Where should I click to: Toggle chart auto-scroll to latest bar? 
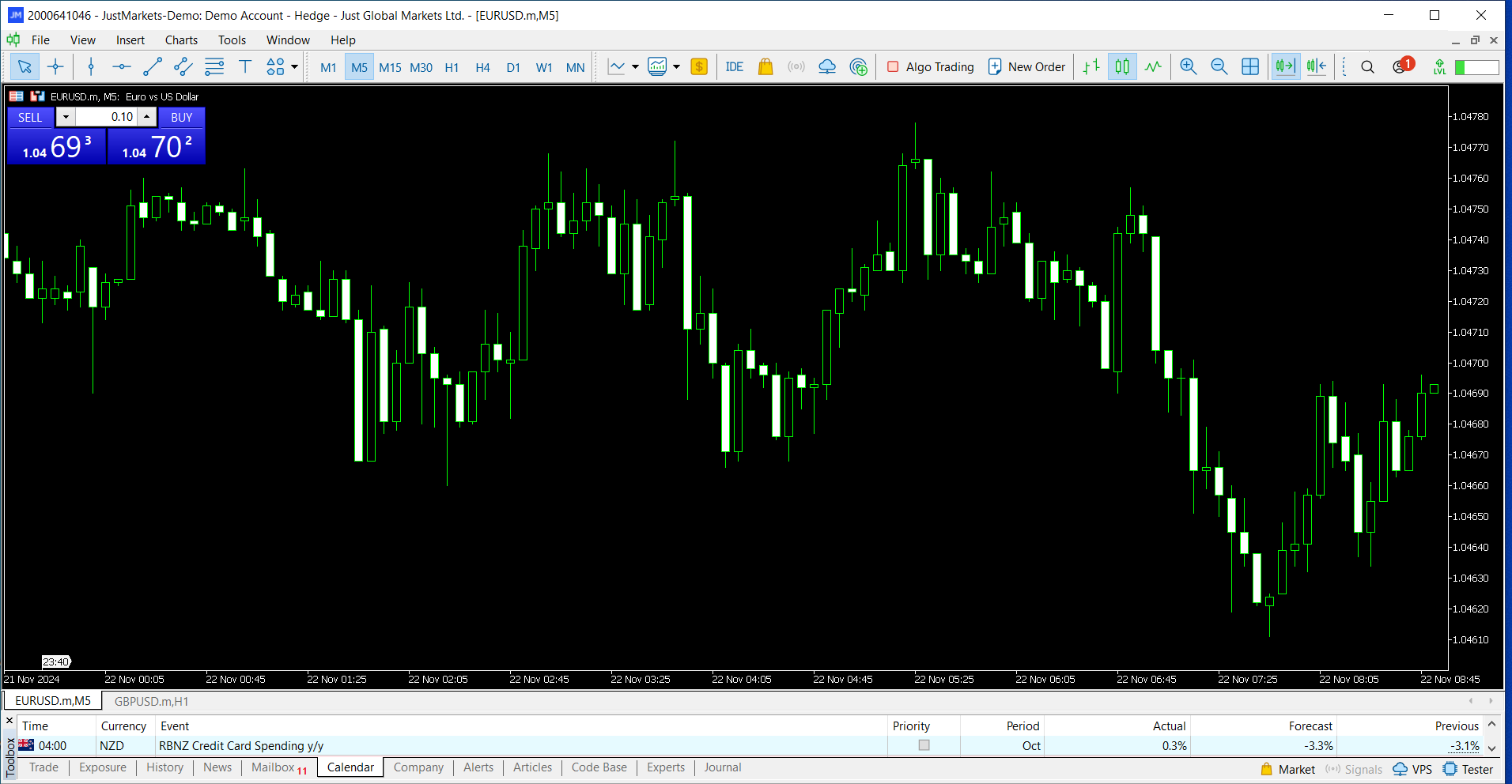[x=1285, y=67]
